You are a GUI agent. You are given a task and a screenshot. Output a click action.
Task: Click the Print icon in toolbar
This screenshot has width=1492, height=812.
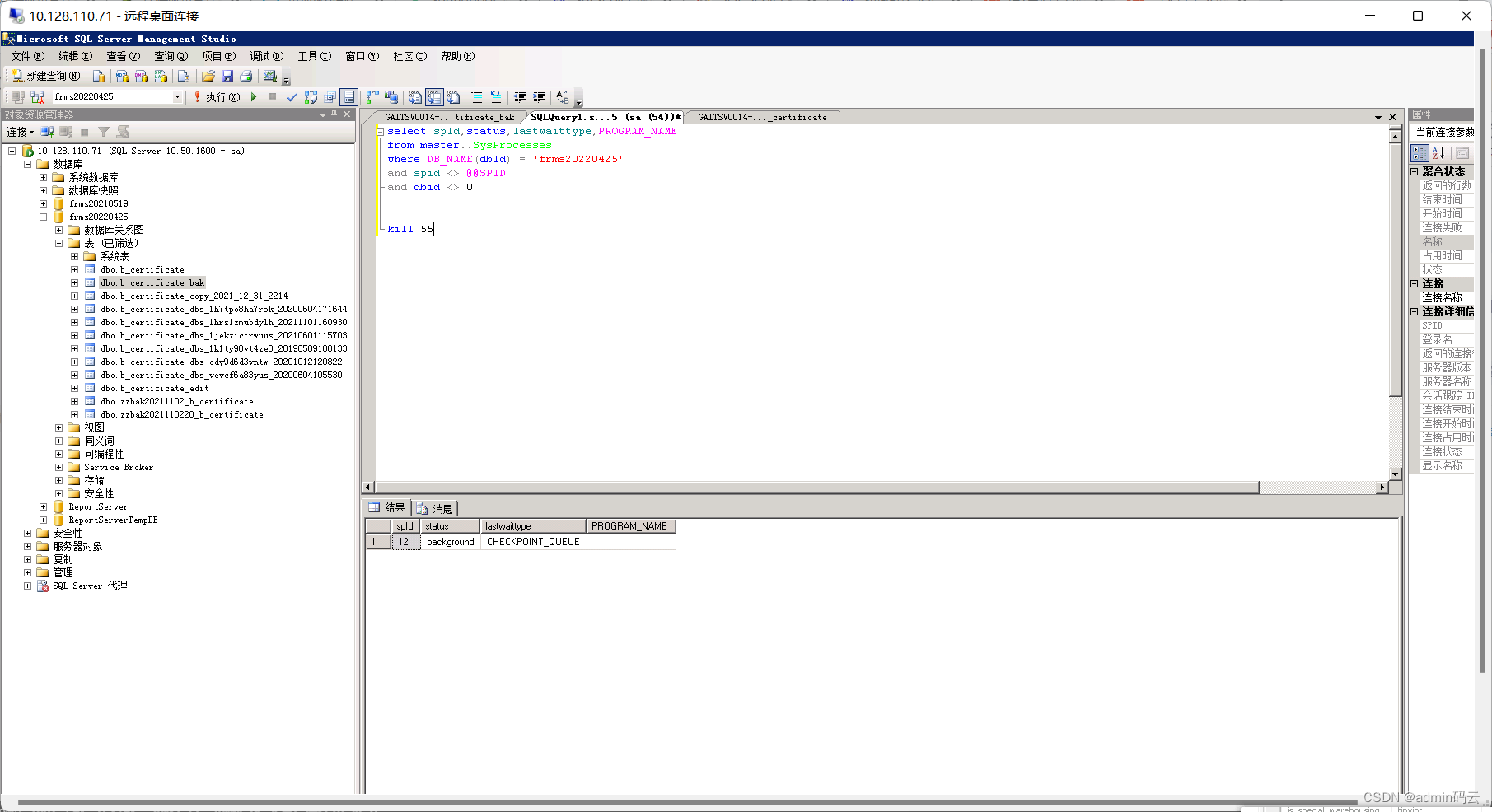tap(246, 76)
